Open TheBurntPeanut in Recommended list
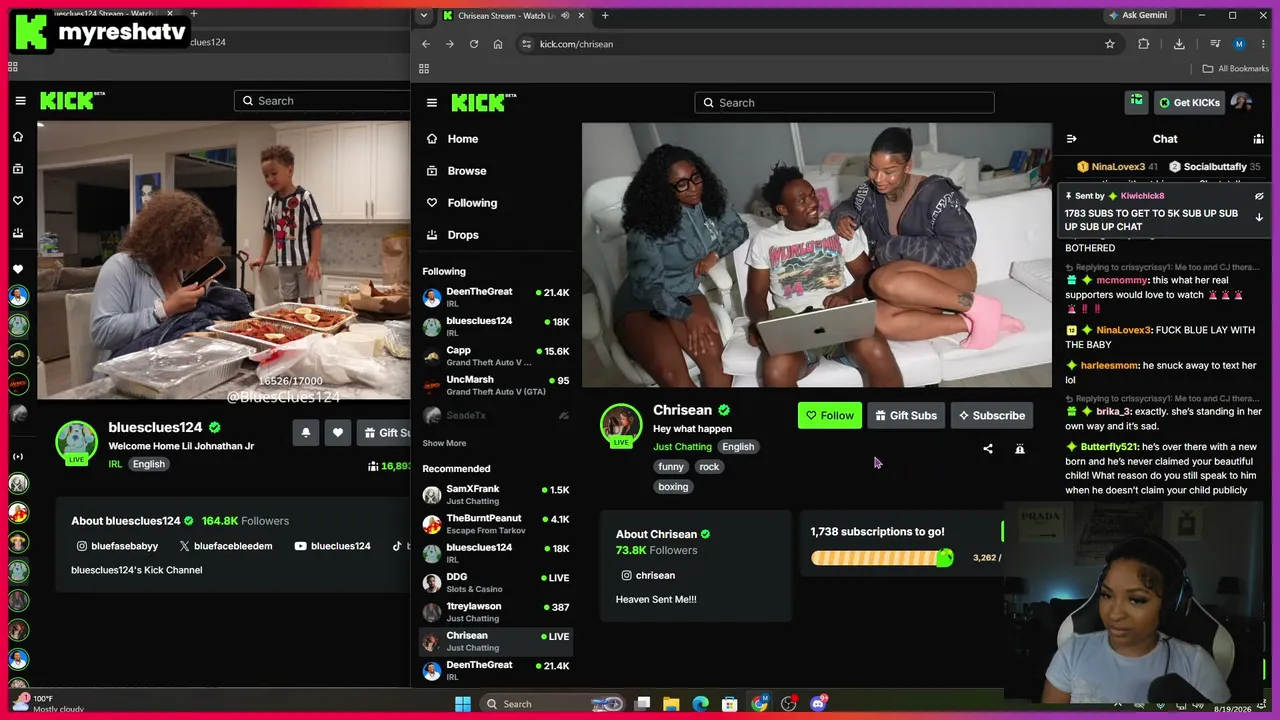This screenshot has height=720, width=1280. [496, 524]
